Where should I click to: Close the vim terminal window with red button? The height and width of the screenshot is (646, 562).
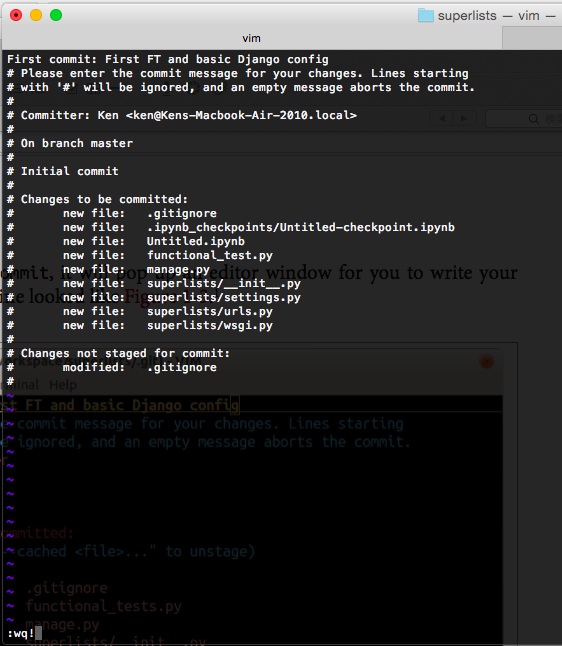click(x=16, y=15)
